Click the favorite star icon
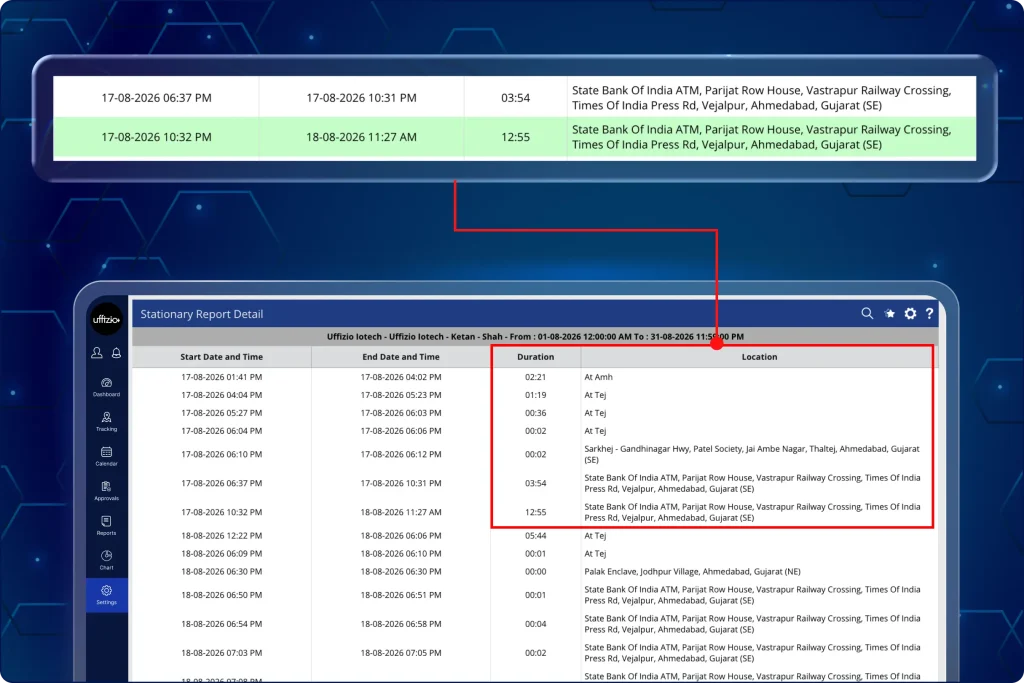Screen dimensions: 1024x683 889,313
